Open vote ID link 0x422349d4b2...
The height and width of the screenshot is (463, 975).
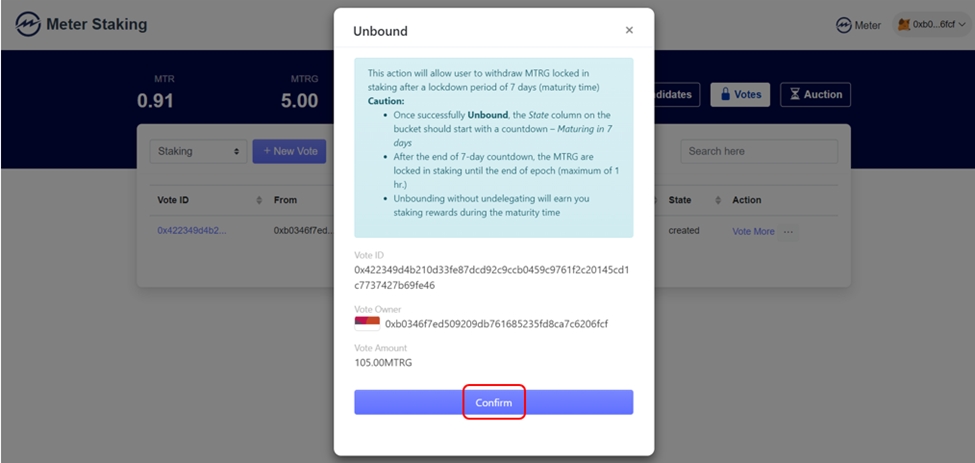point(191,231)
